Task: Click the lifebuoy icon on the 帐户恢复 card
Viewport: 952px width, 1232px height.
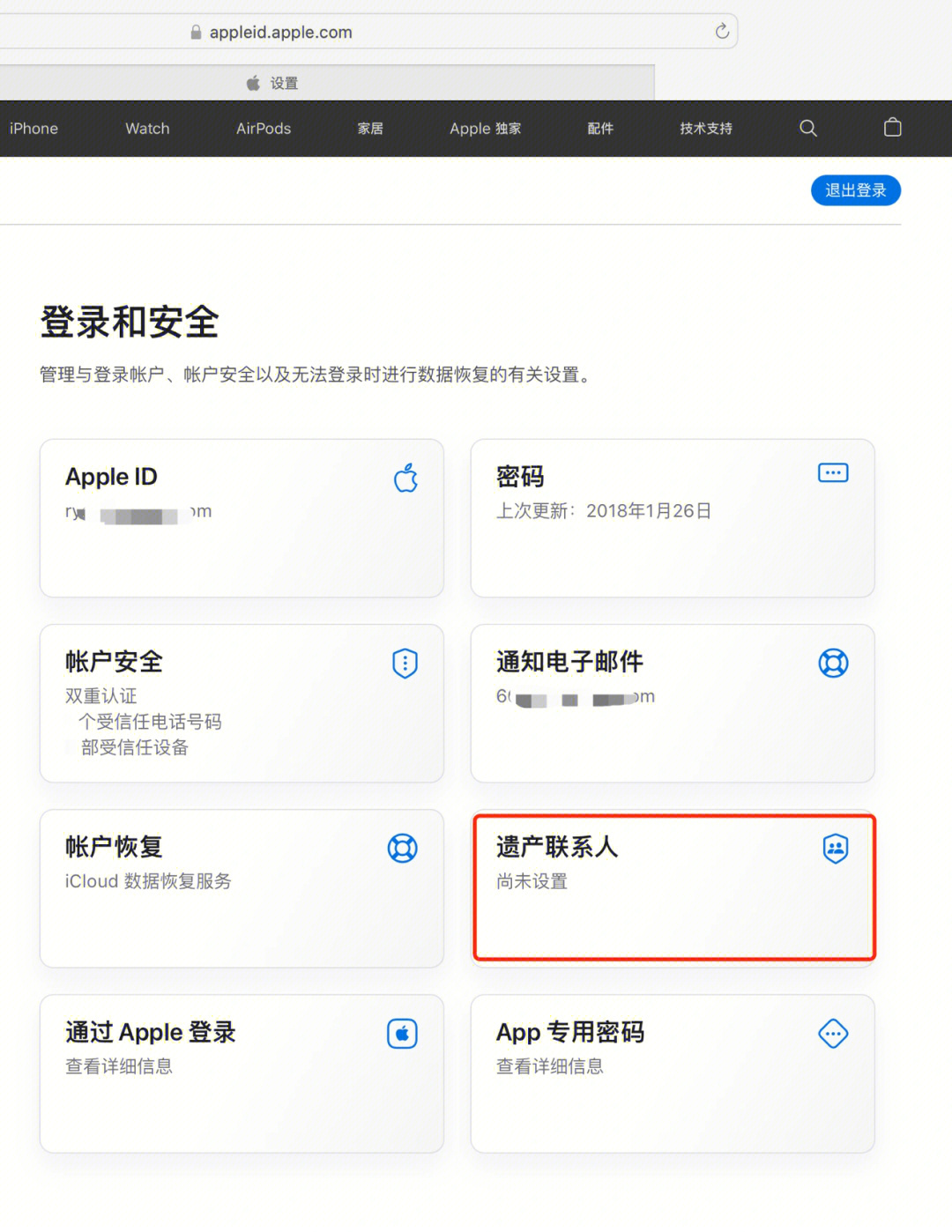Action: pos(403,849)
